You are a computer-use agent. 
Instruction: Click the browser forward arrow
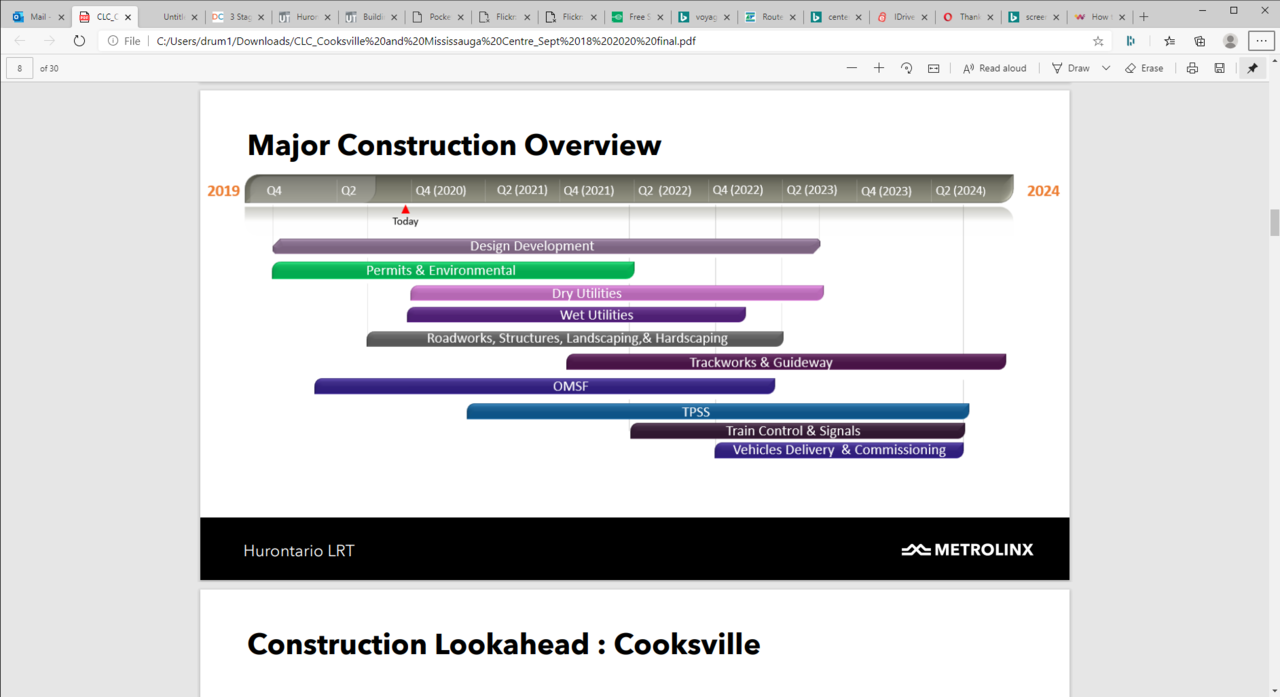tap(49, 41)
